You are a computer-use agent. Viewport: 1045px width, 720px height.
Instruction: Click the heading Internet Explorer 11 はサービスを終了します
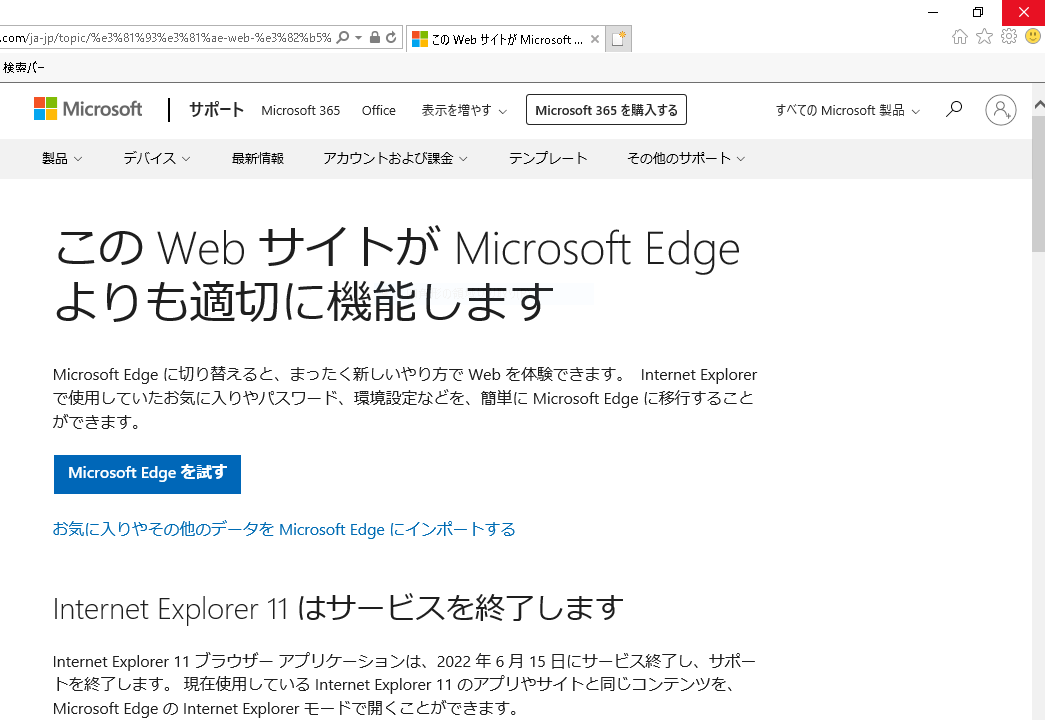338,608
